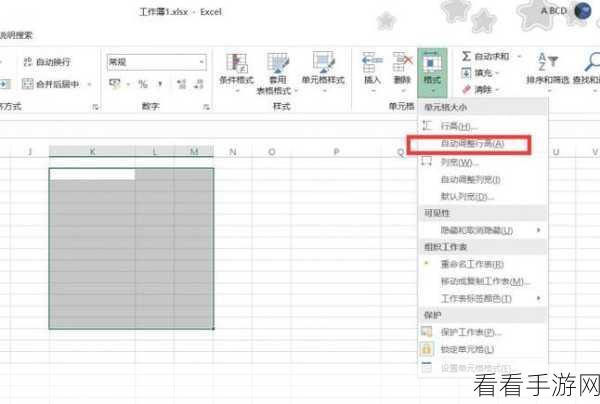Click the 列宽 column width icon in menu

pos(427,162)
